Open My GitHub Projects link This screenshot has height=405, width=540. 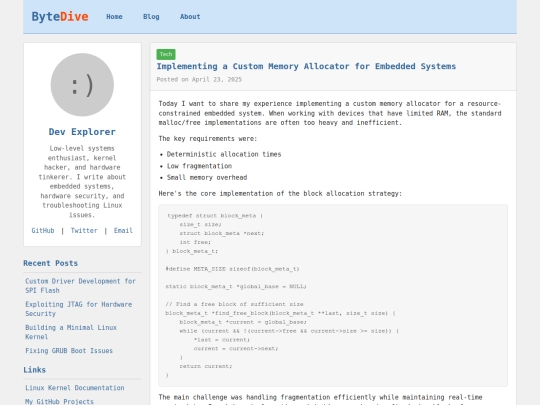(x=59, y=402)
